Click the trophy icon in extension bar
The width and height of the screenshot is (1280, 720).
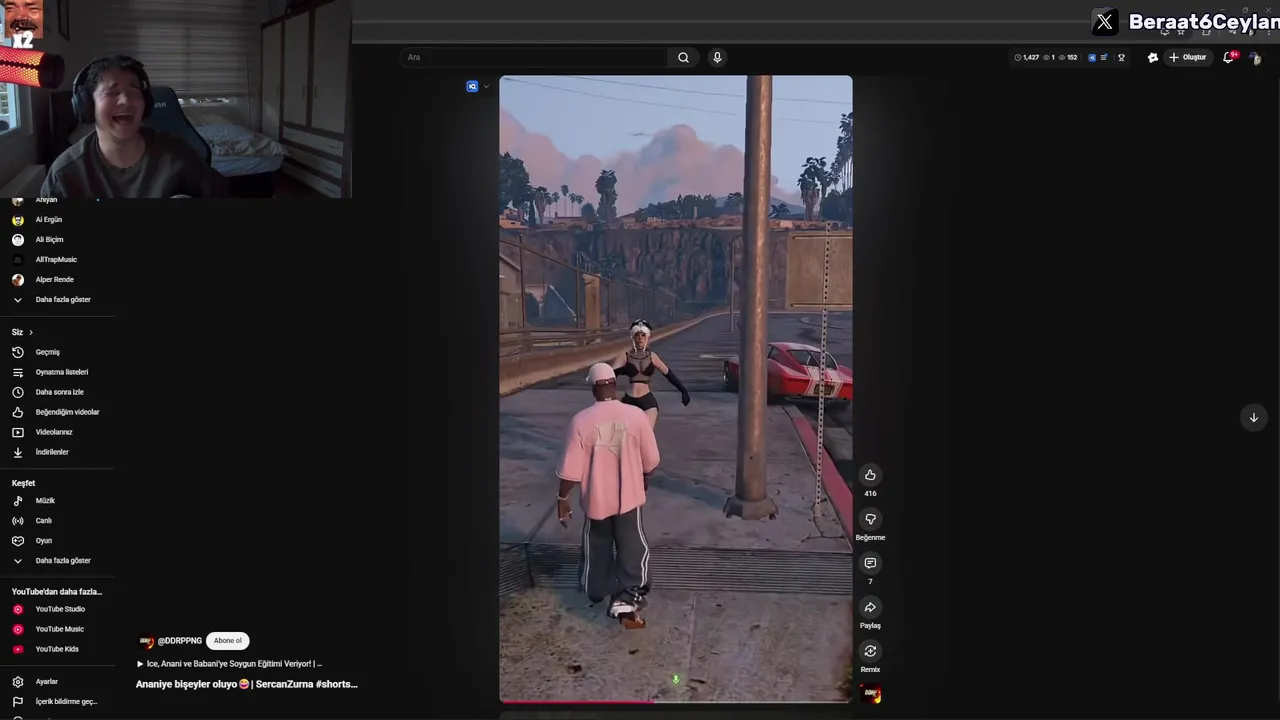point(1121,57)
